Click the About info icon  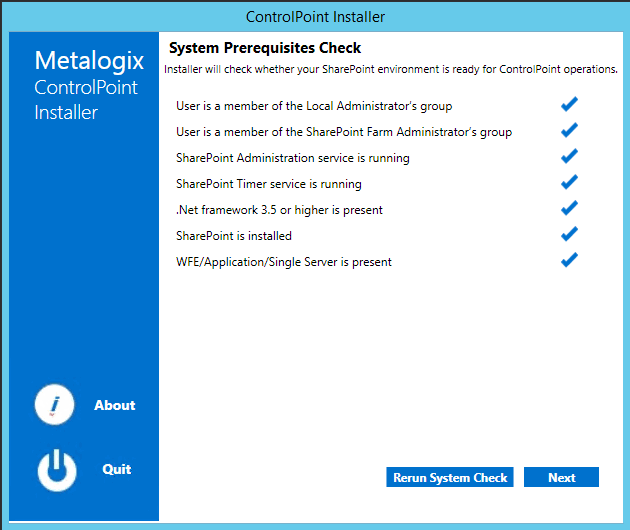click(55, 405)
